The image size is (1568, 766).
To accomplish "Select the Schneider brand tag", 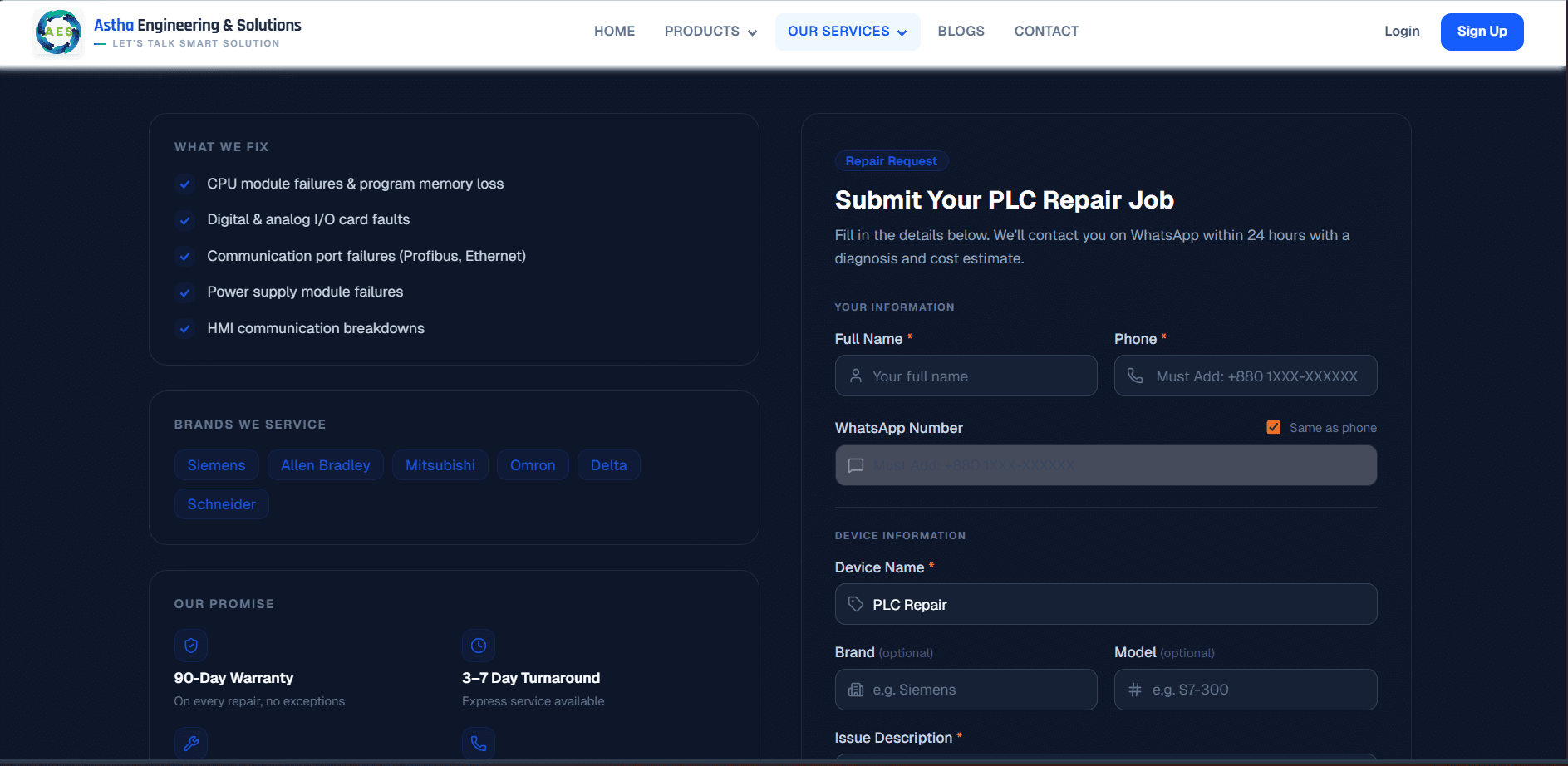I will point(222,504).
